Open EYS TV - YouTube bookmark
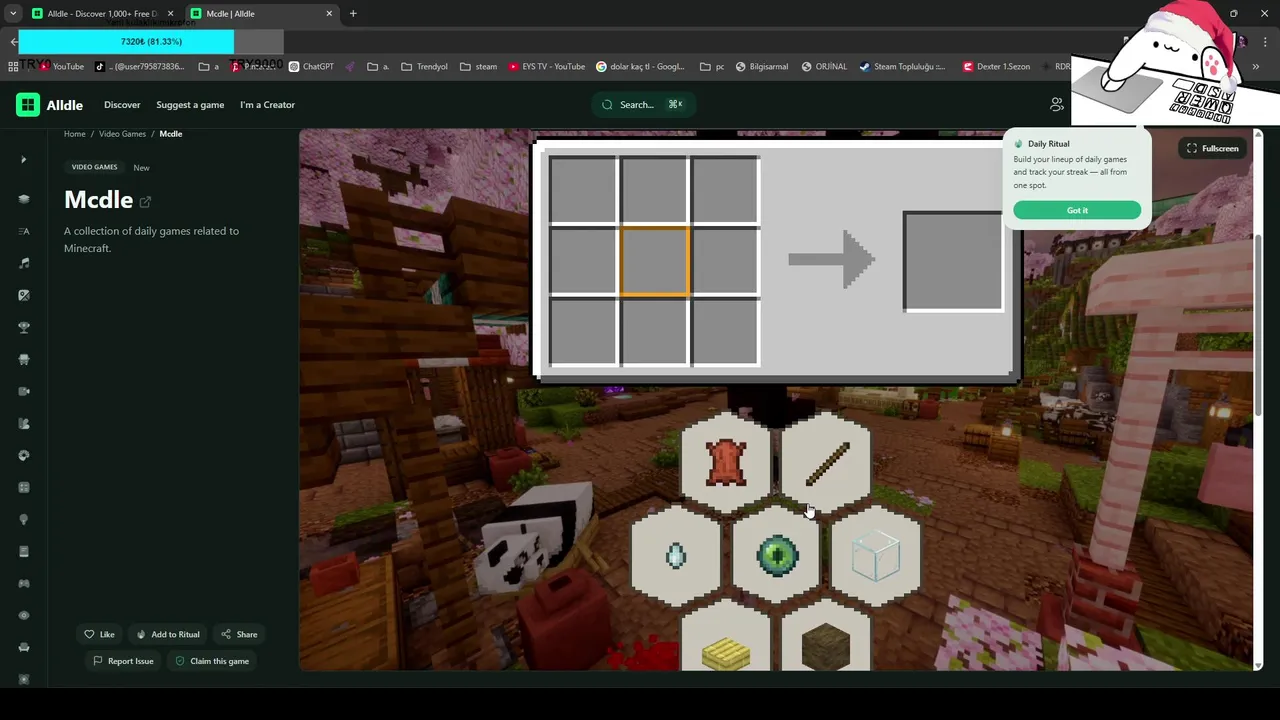This screenshot has width=1280, height=720. point(546,67)
